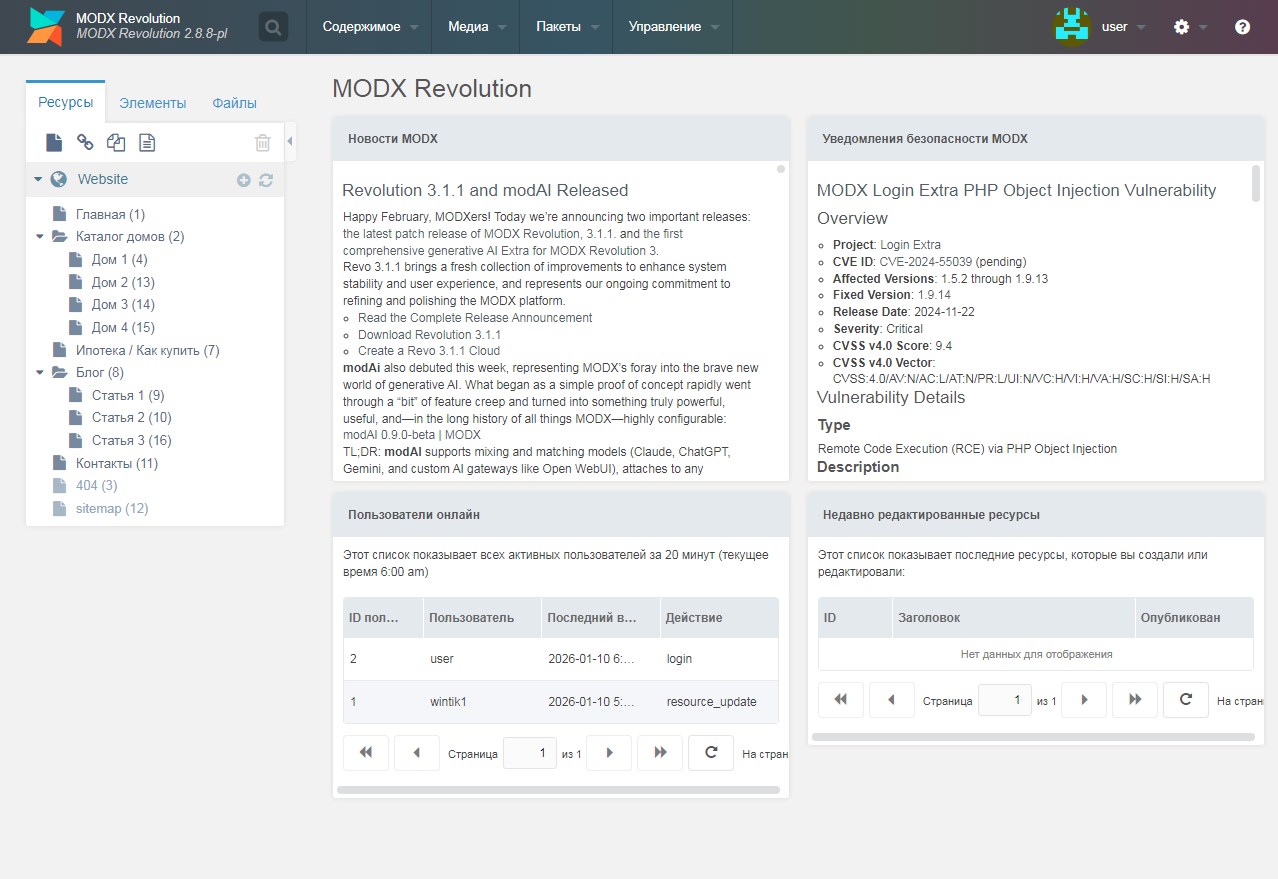Open the Пакеты menu

[567, 27]
